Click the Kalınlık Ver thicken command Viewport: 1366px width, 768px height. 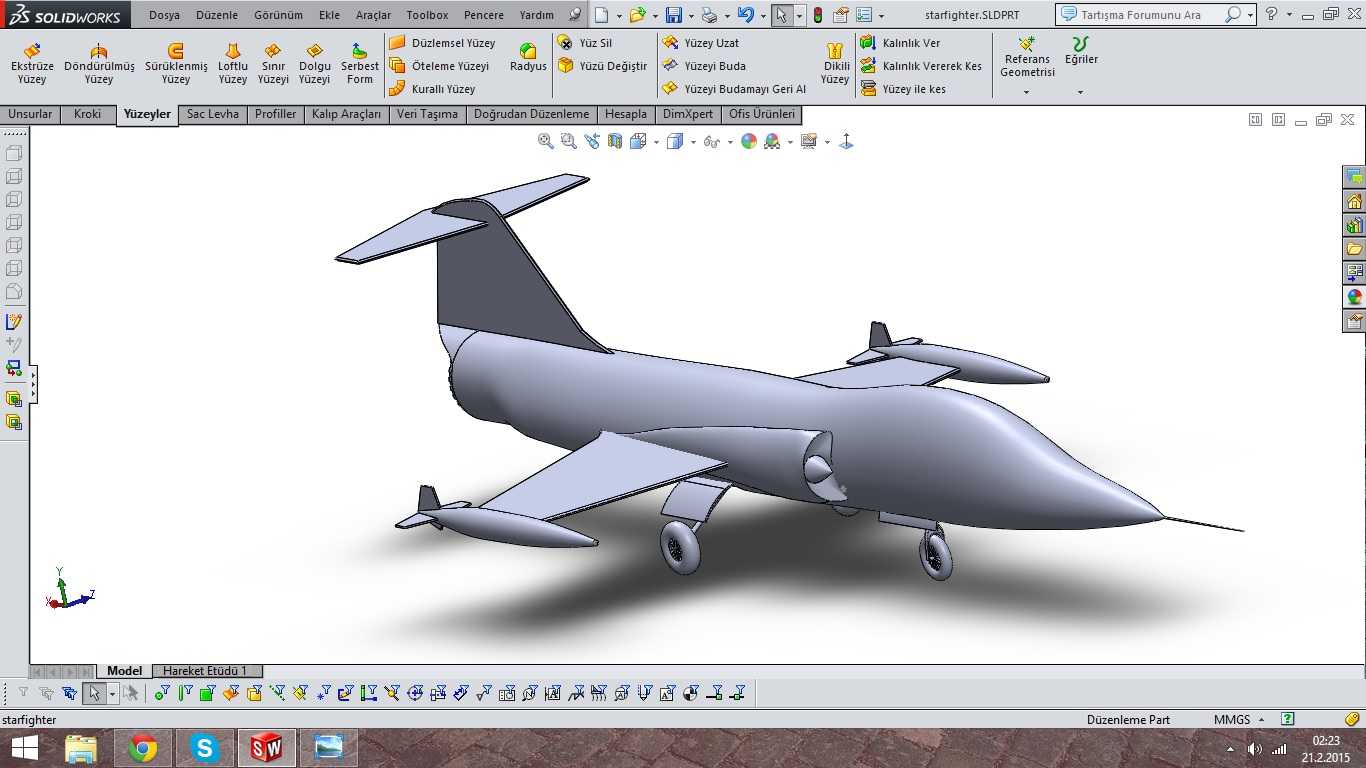coord(900,43)
